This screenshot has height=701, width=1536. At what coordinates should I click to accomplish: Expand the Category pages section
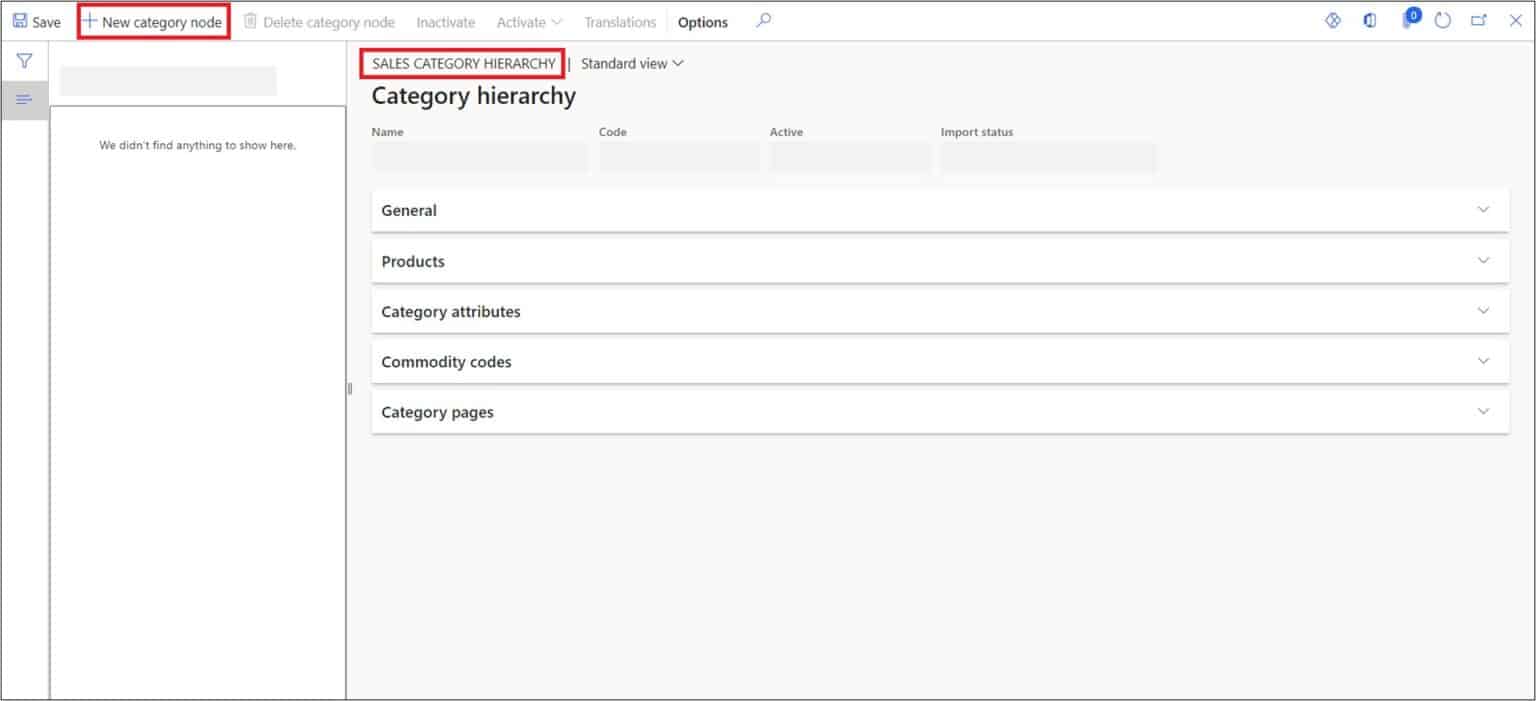point(939,412)
